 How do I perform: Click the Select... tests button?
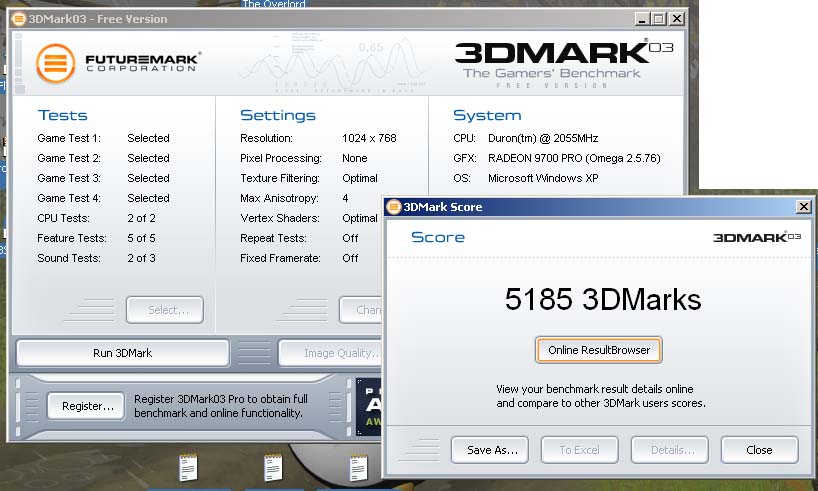tap(165, 310)
